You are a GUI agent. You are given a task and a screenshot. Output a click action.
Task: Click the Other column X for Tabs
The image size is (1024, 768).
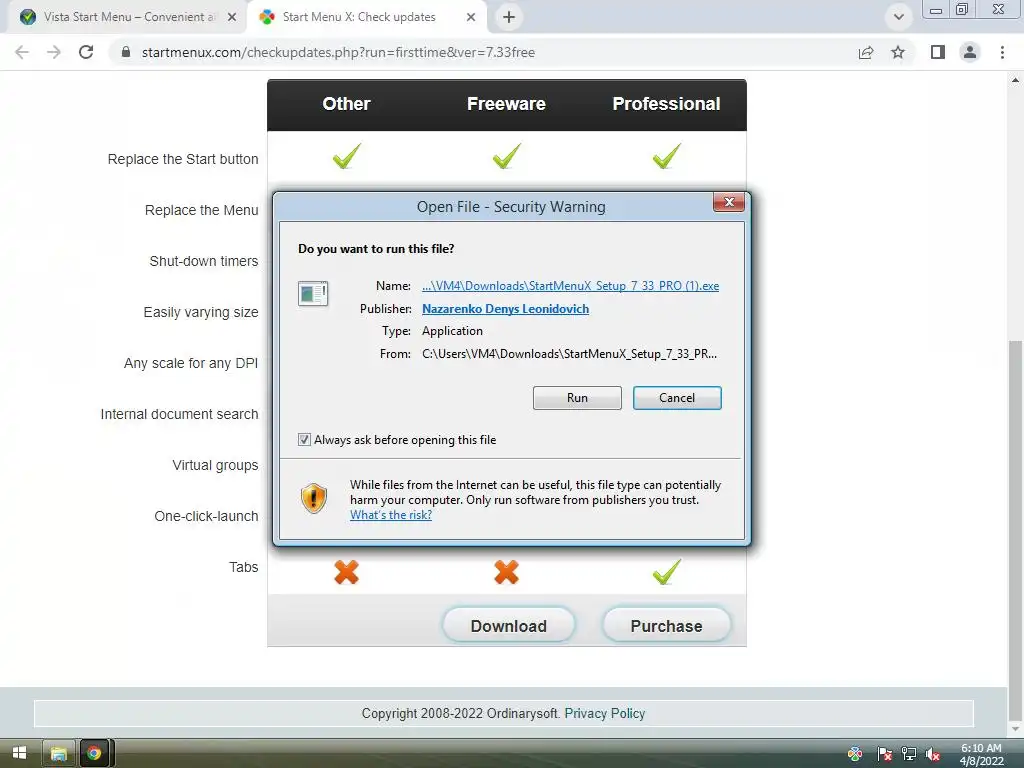(346, 572)
